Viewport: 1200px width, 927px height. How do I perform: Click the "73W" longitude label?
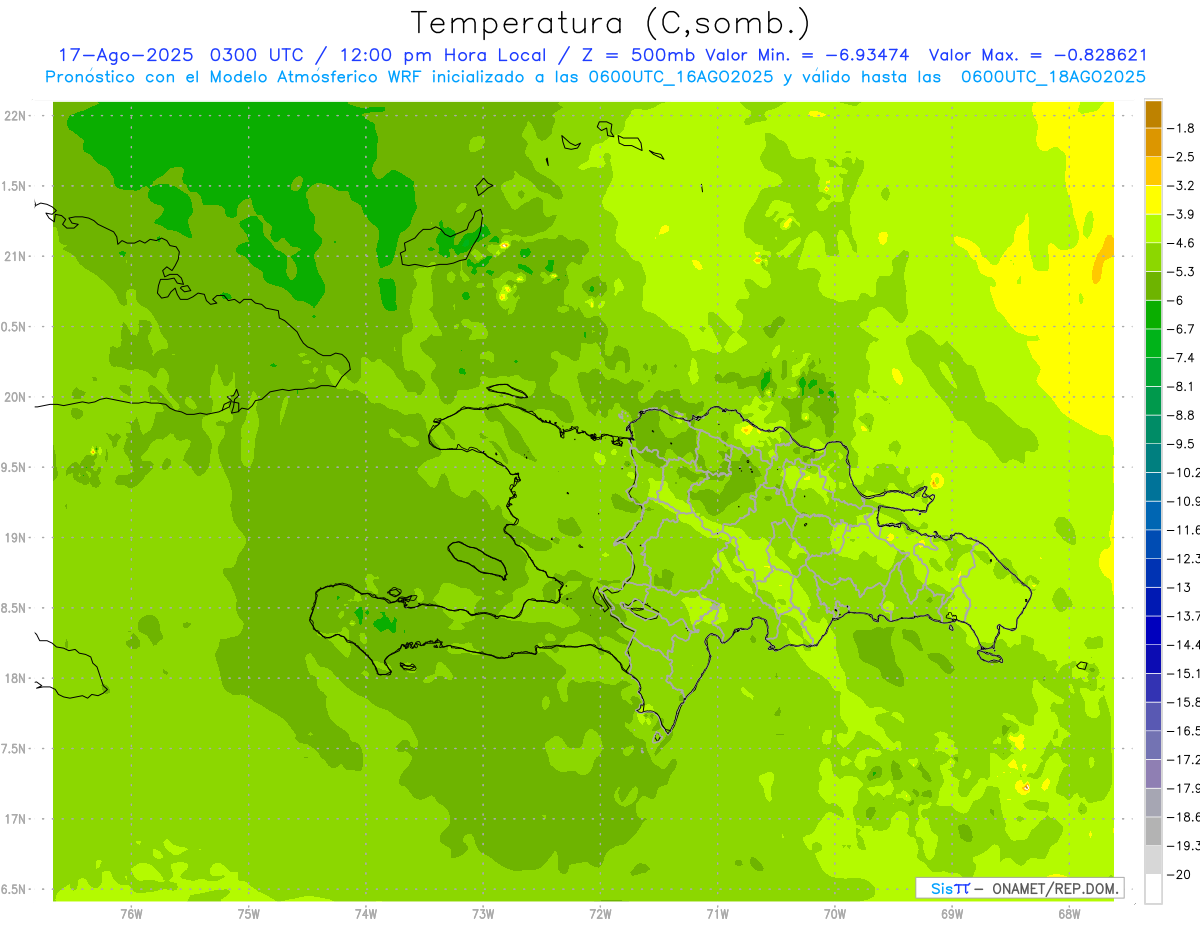[x=483, y=914]
